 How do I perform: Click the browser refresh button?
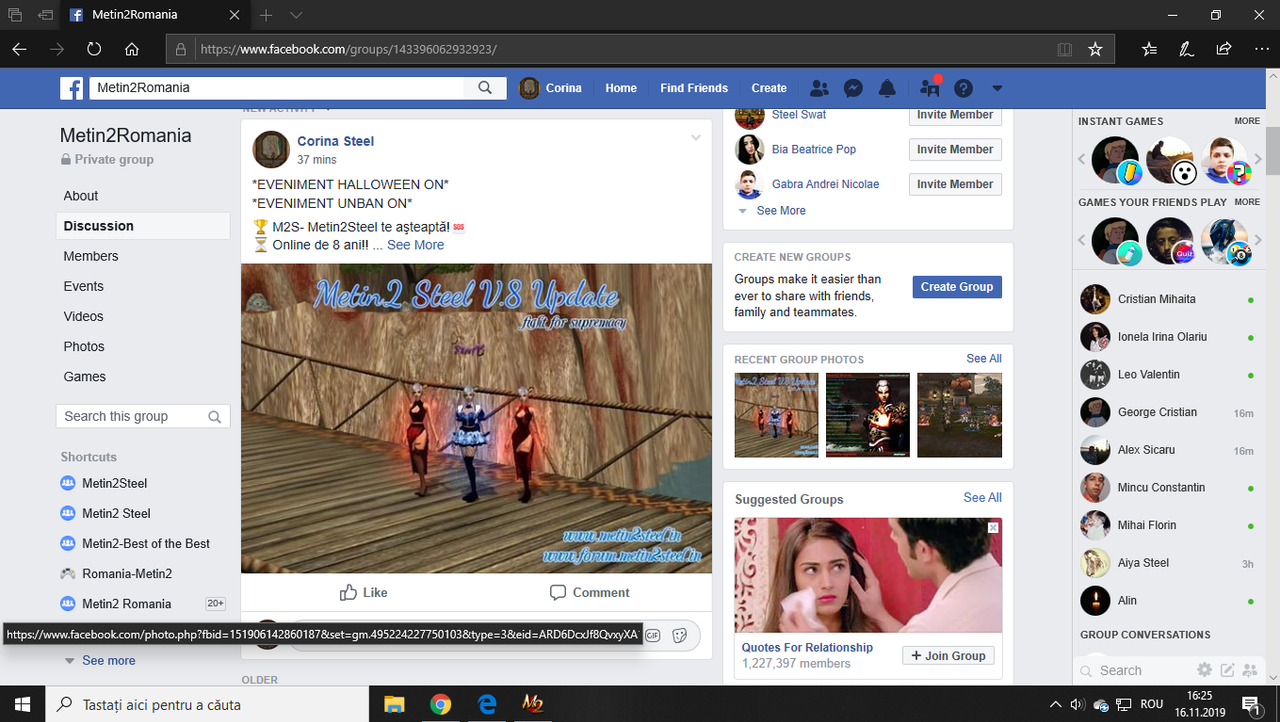pyautogui.click(x=94, y=49)
